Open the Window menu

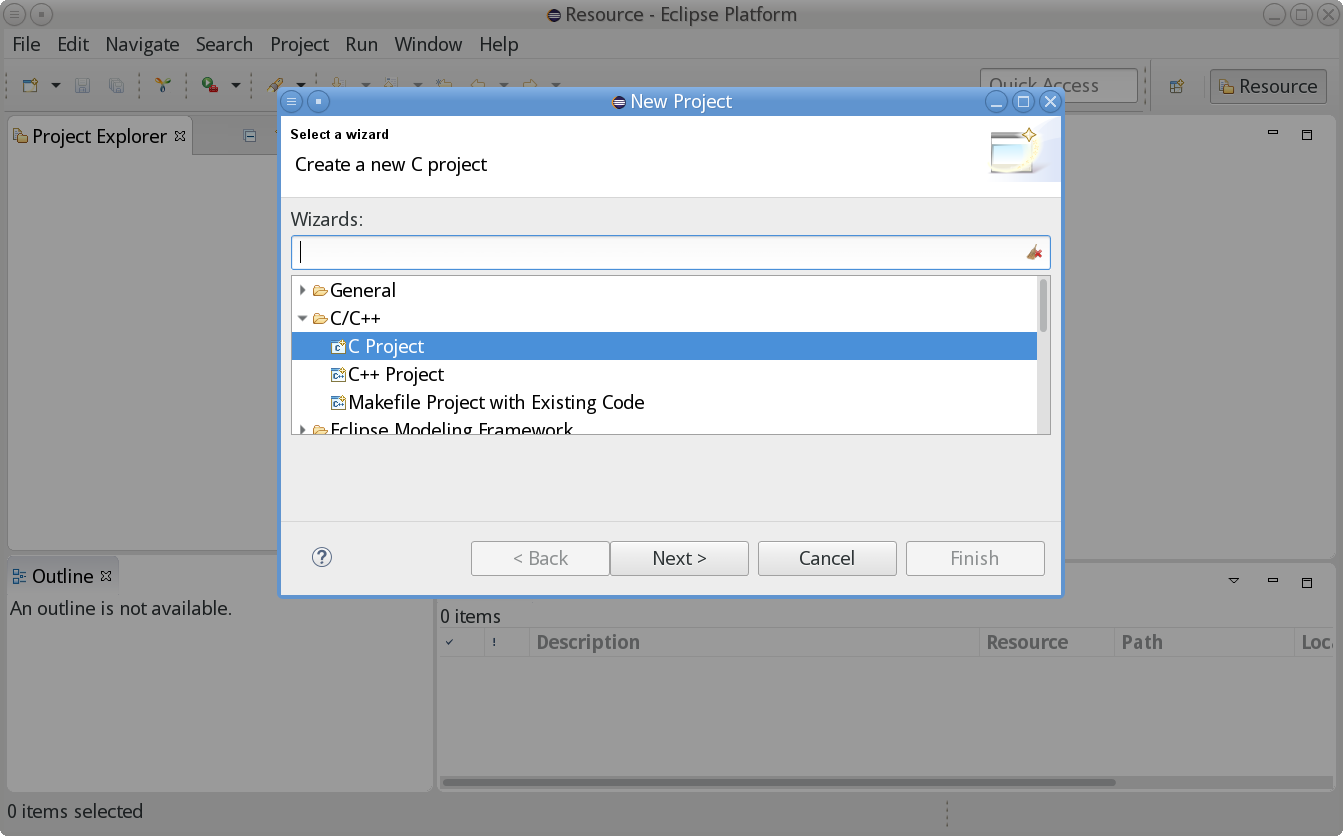pos(428,44)
